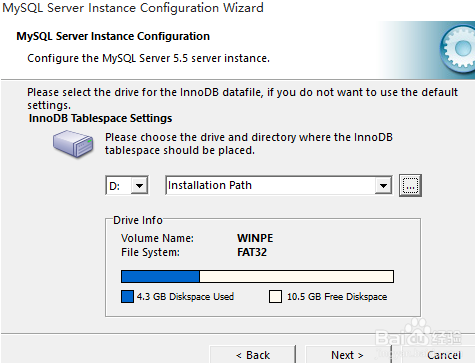Click the Free Diskspace legend swatch

tap(275, 296)
